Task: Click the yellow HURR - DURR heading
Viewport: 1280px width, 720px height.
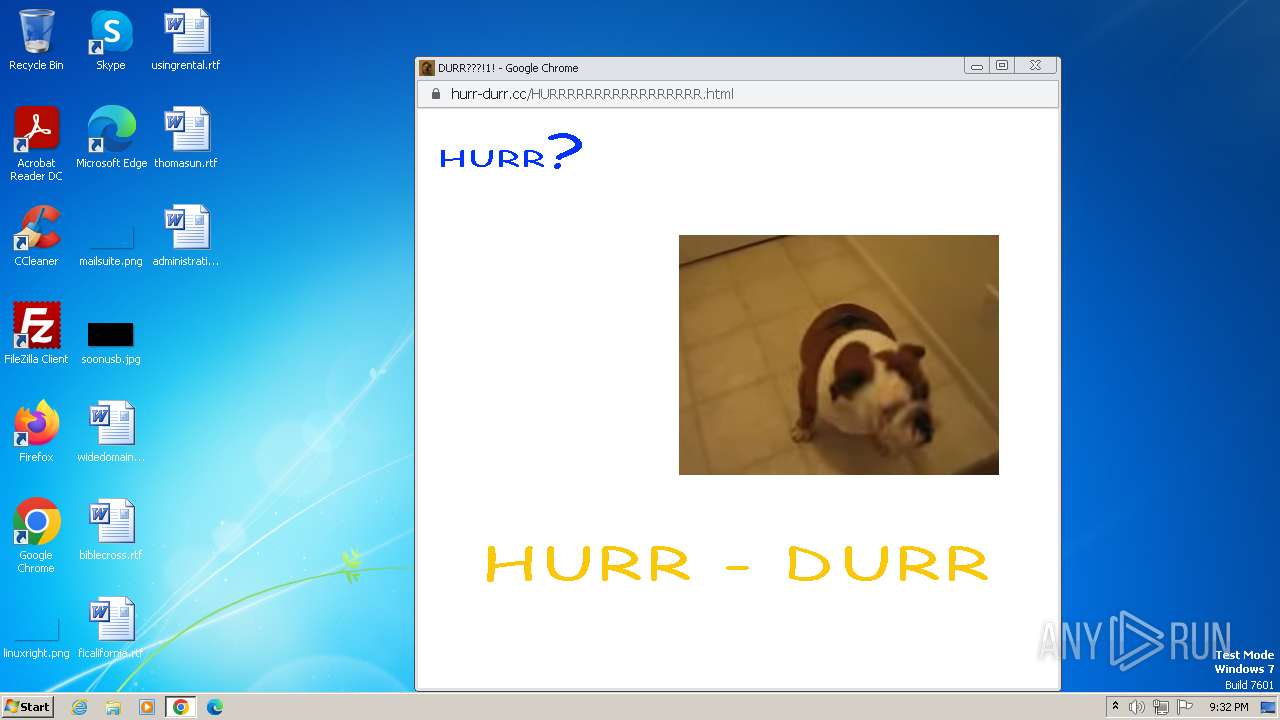Action: pyautogui.click(x=737, y=563)
